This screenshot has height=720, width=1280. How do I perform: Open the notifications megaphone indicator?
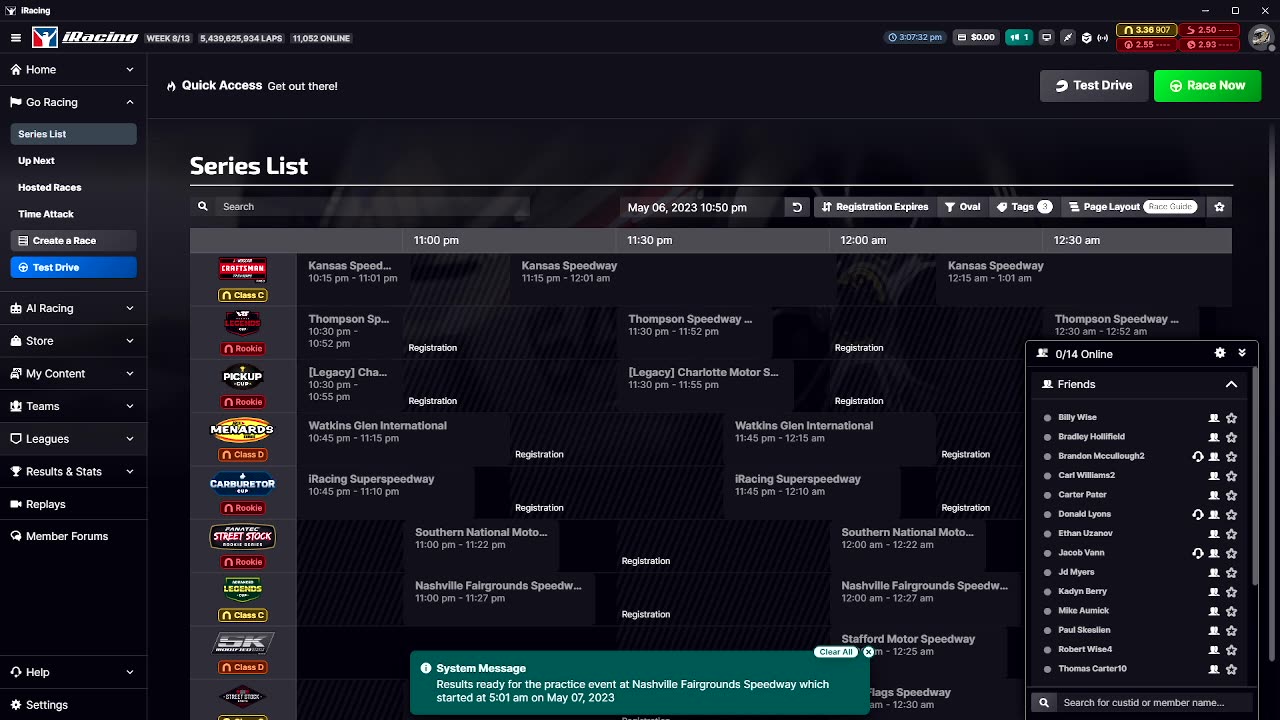[x=1018, y=37]
